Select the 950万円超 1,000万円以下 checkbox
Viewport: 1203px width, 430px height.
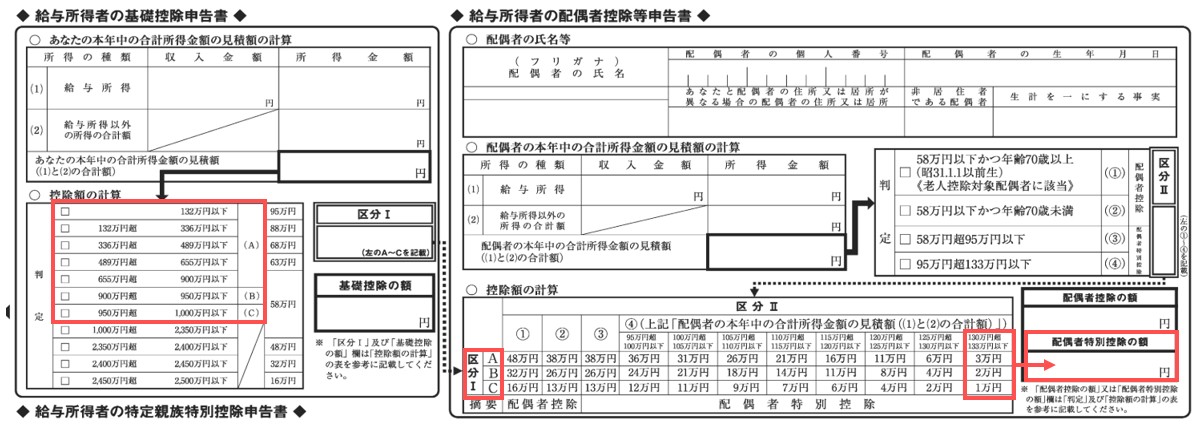click(x=67, y=313)
